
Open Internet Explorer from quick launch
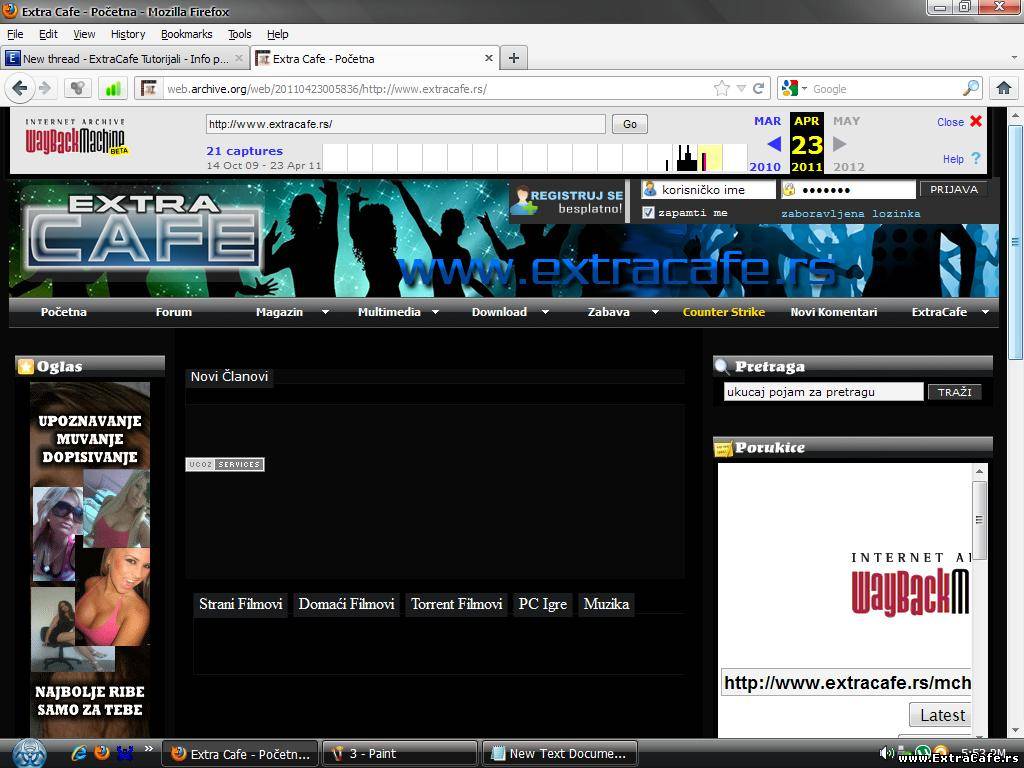tap(79, 753)
